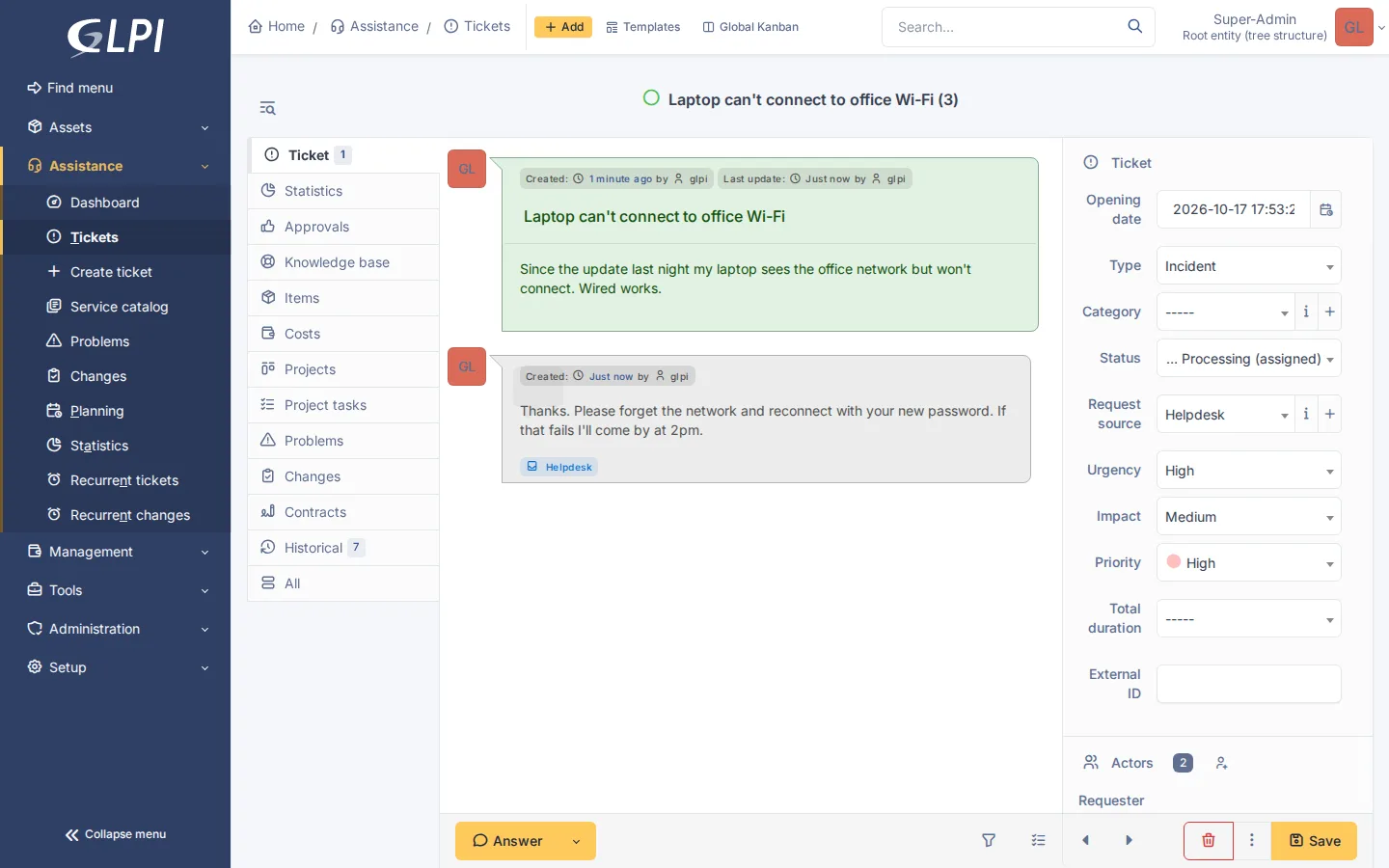Open the three-dot more actions menu

pyautogui.click(x=1252, y=840)
